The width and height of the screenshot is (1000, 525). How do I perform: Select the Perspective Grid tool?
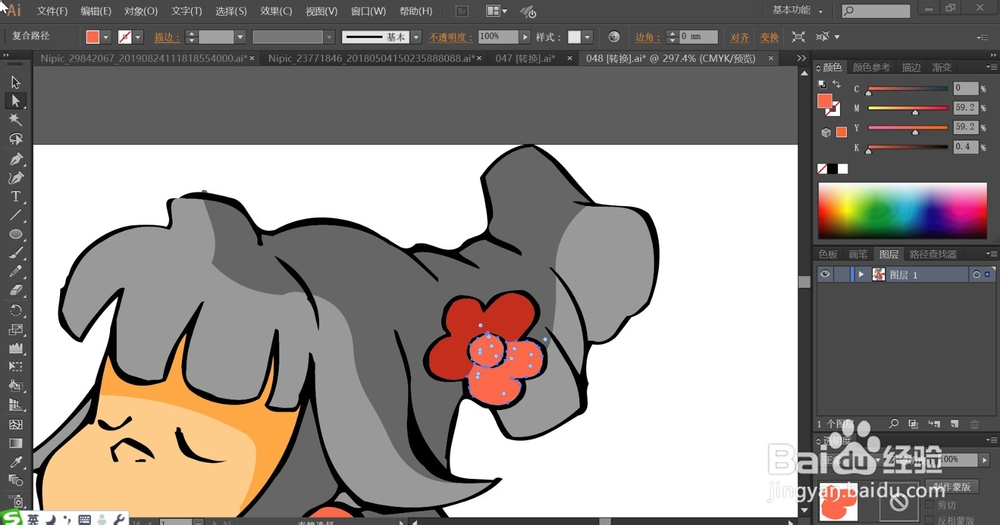16,405
